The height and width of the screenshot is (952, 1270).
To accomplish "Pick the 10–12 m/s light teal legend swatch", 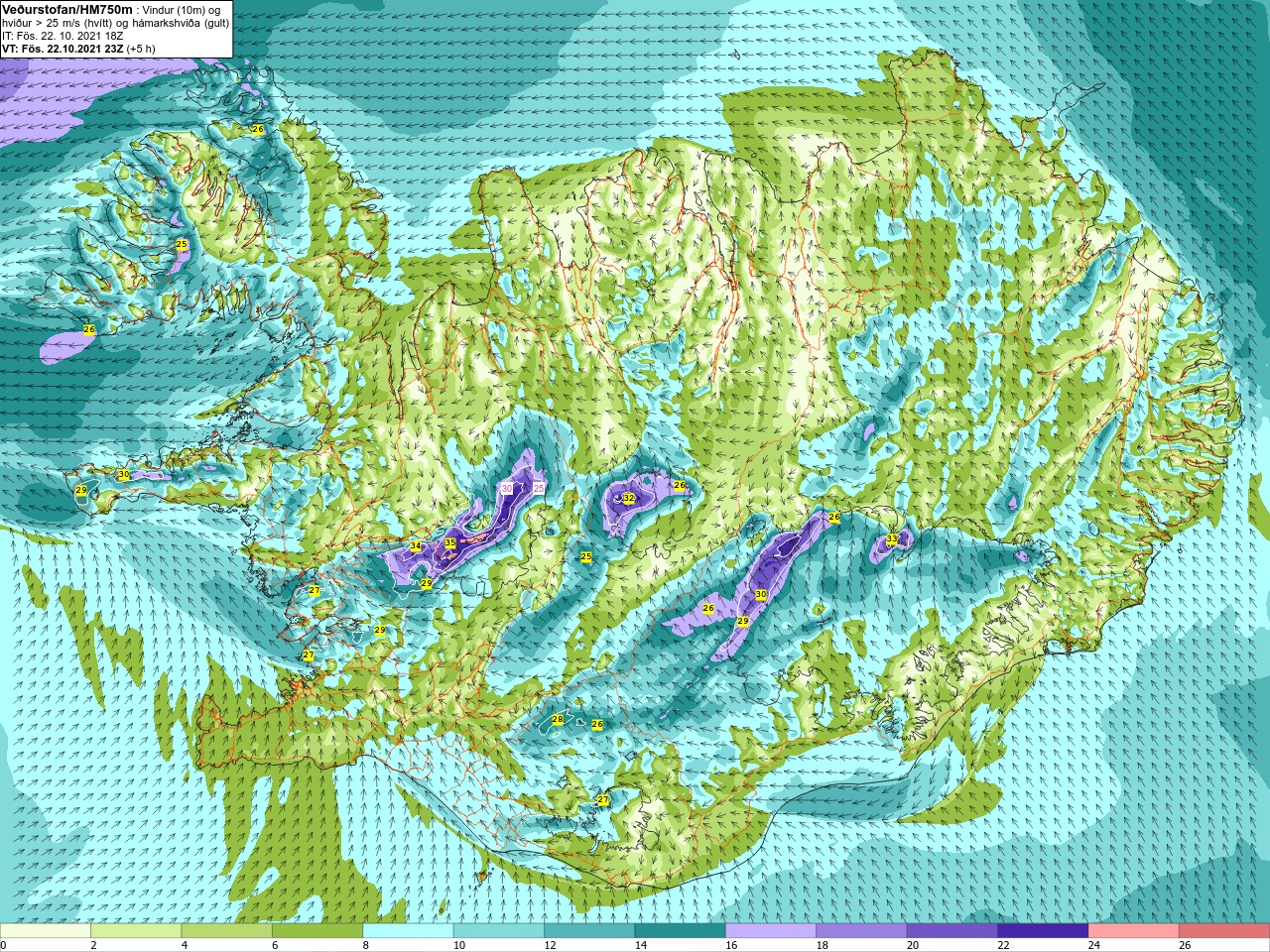I will point(499,931).
